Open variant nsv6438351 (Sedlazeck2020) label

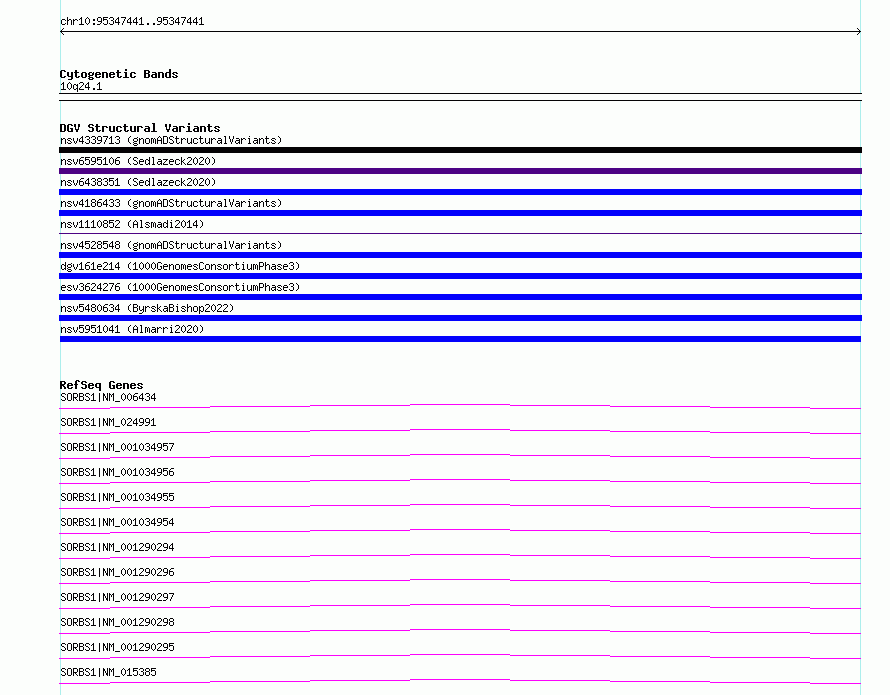tap(138, 182)
